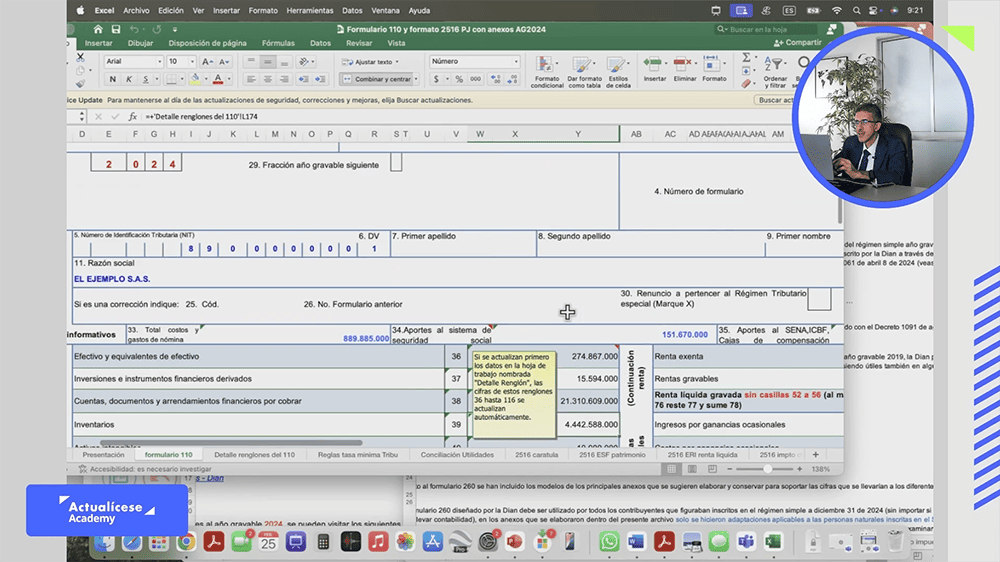The width and height of the screenshot is (1000, 562).
Task: Decrease indent
Action: 304,79
